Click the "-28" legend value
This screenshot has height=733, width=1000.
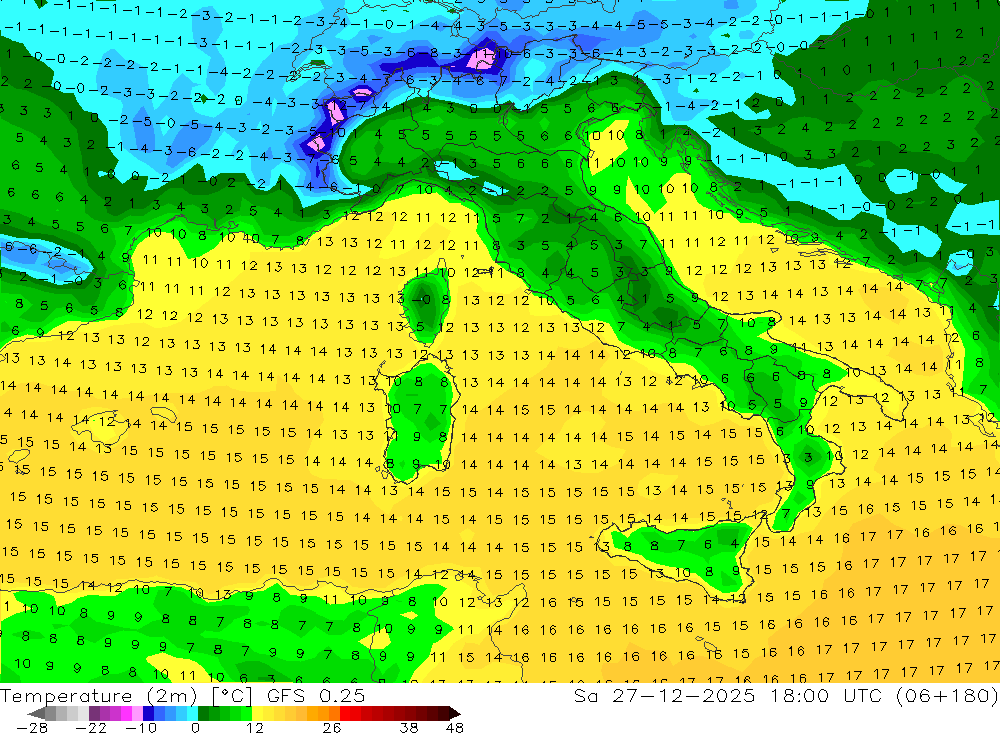[32, 728]
